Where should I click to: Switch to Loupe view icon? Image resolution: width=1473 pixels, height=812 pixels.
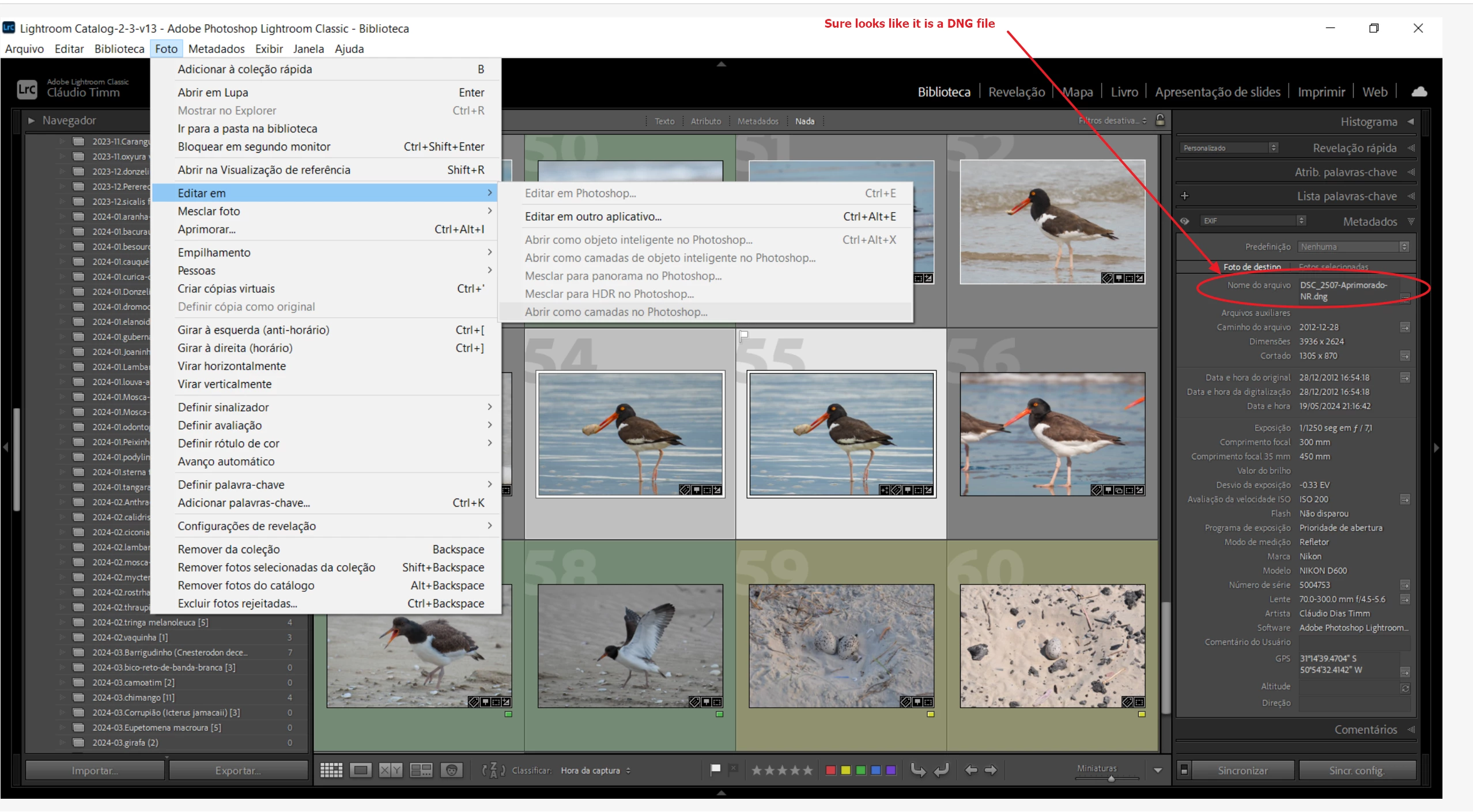[x=361, y=771]
